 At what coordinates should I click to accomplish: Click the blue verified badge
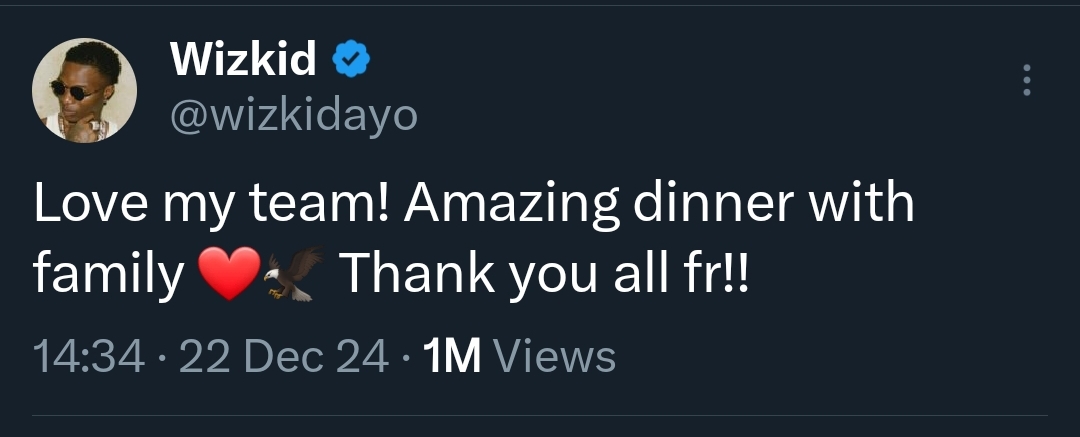pos(350,62)
